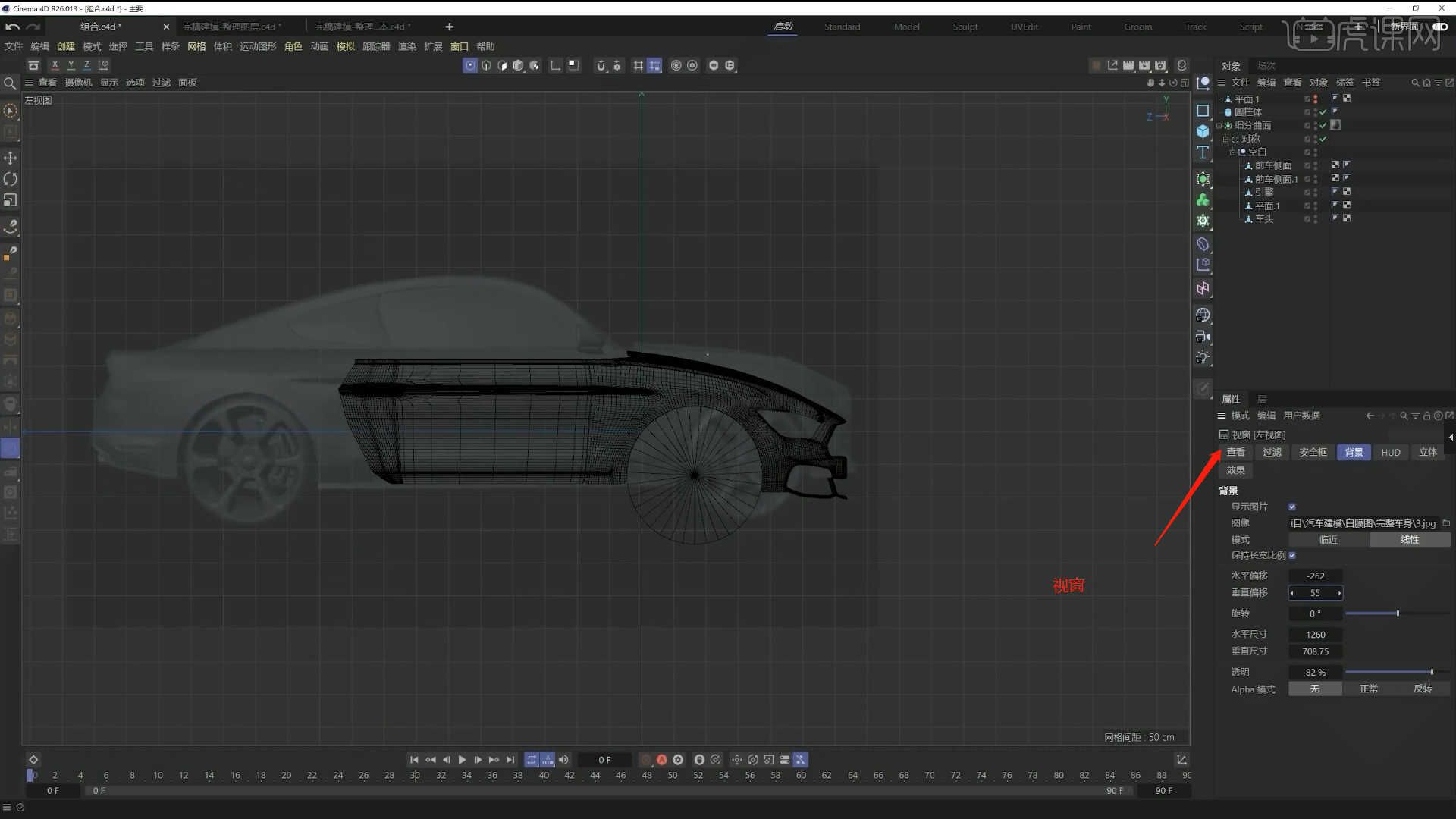Collapse the 细分曲面 tree node
This screenshot has width=1456, height=819.
pos(1219,126)
